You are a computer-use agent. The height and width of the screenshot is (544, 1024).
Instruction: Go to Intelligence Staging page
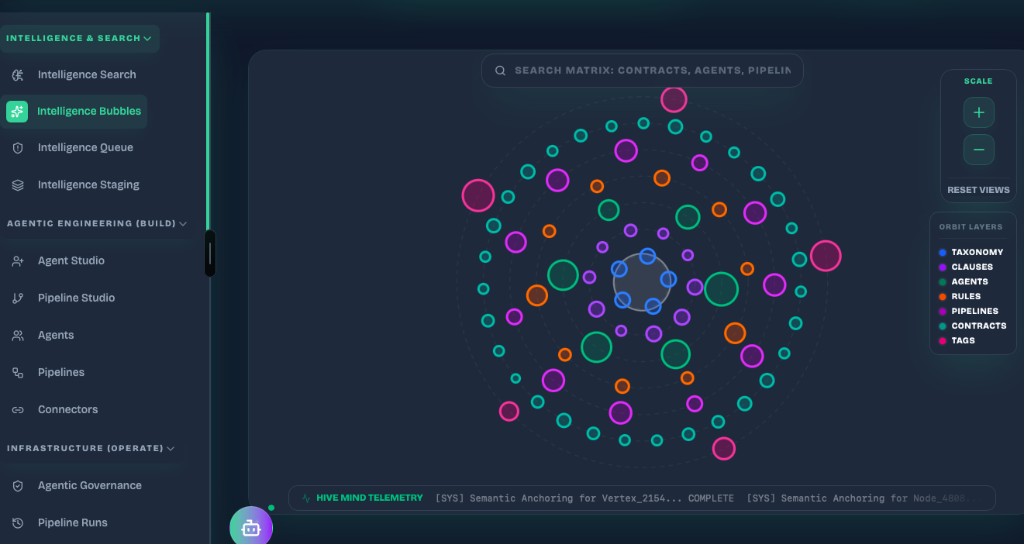pyautogui.click(x=88, y=185)
